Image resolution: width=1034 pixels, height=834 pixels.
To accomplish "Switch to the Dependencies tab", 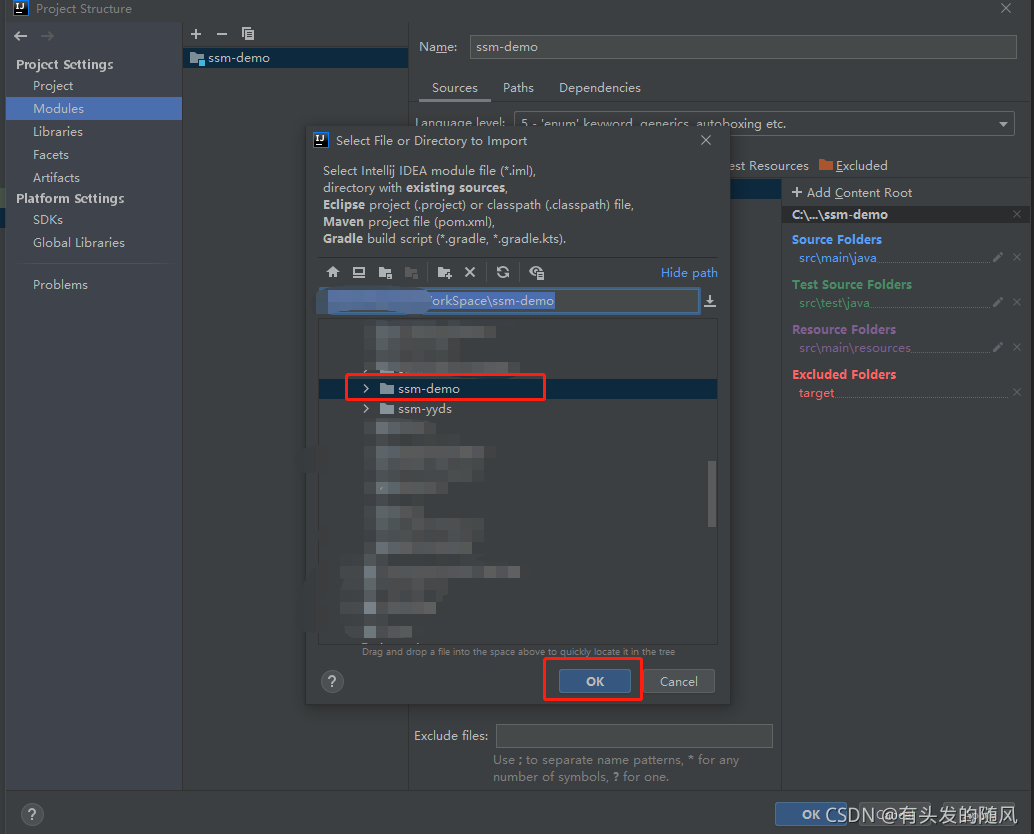I will coord(599,88).
